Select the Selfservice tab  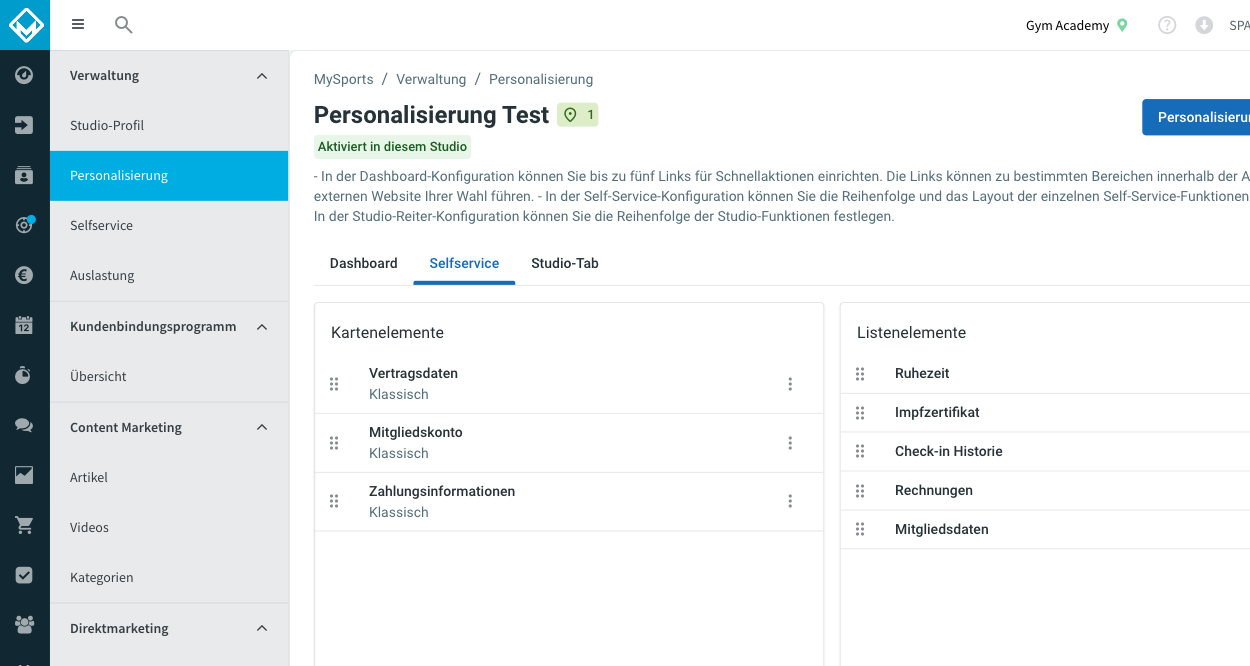pyautogui.click(x=464, y=264)
